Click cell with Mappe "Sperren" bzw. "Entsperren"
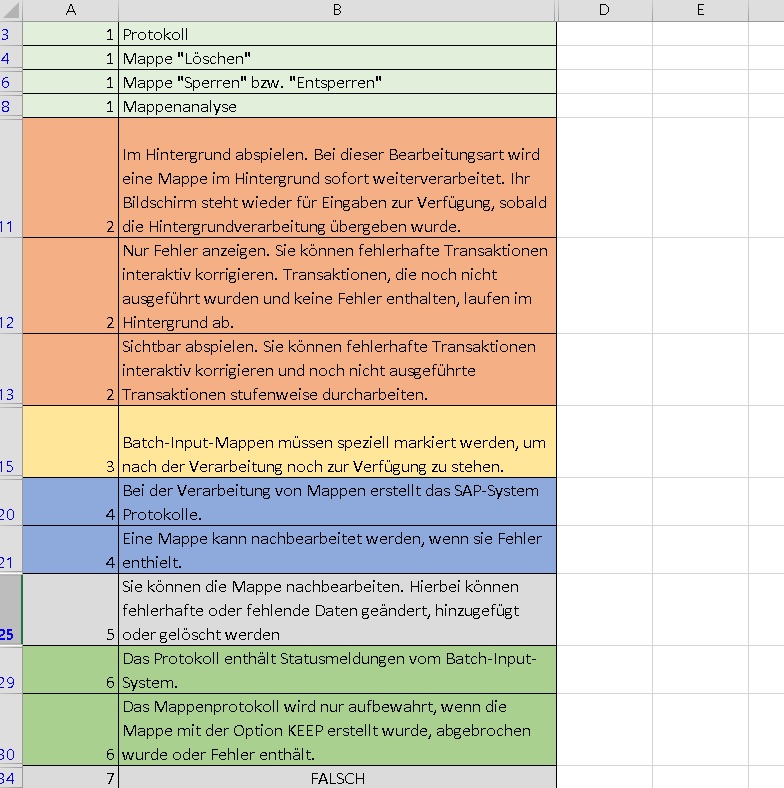Image resolution: width=784 pixels, height=788 pixels. coord(338,82)
